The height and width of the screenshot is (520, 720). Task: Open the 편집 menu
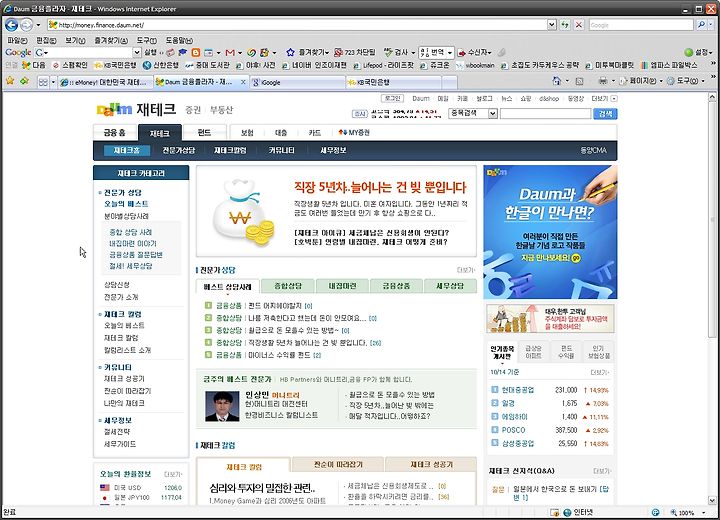[46, 40]
